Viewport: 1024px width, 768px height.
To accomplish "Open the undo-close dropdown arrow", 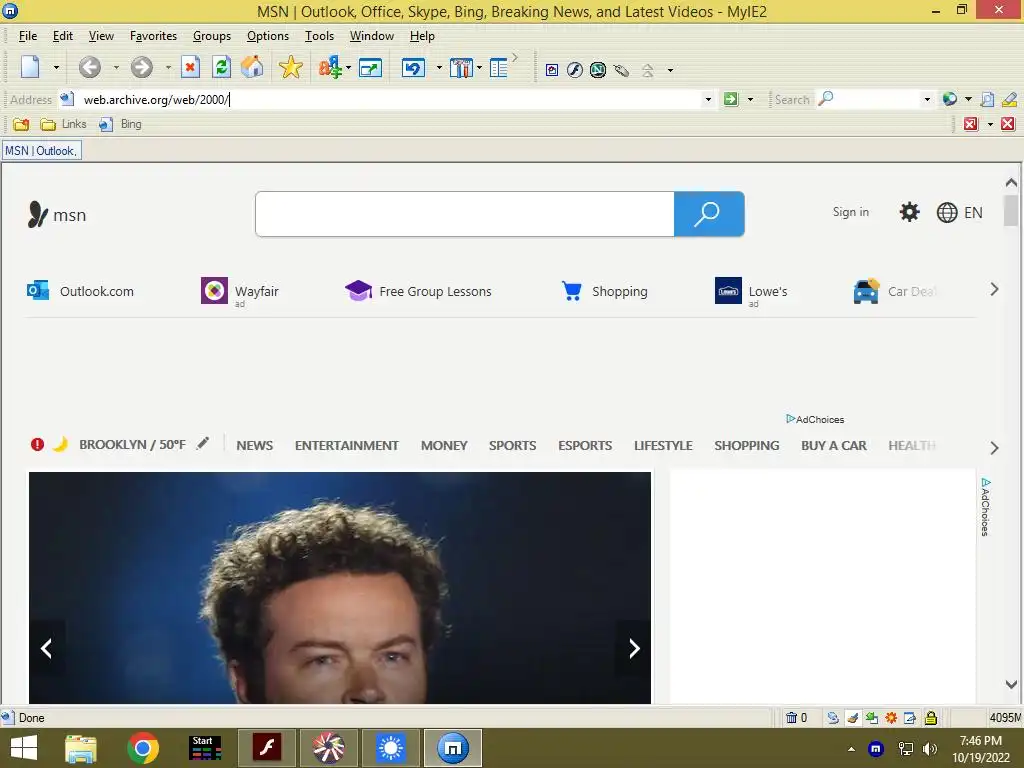I will [x=439, y=67].
